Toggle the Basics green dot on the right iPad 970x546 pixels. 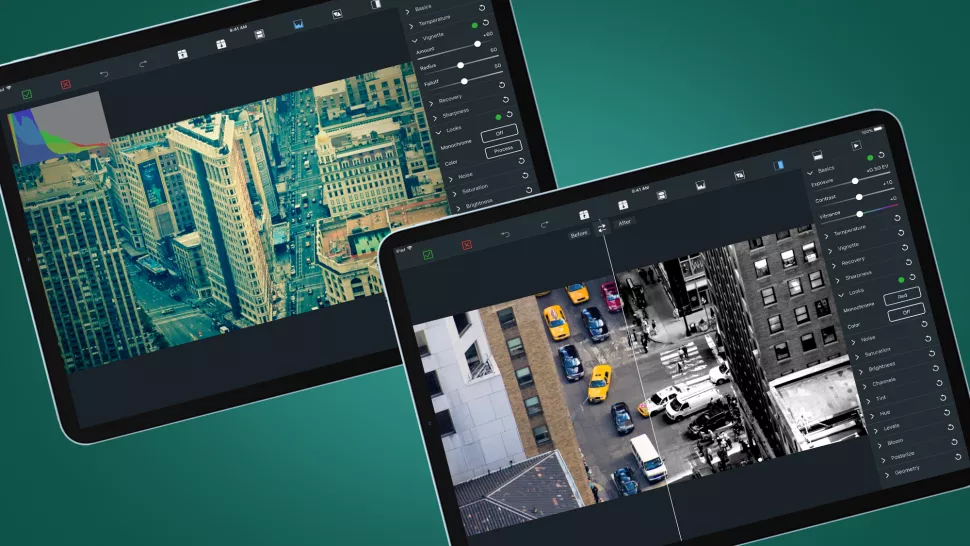click(870, 157)
